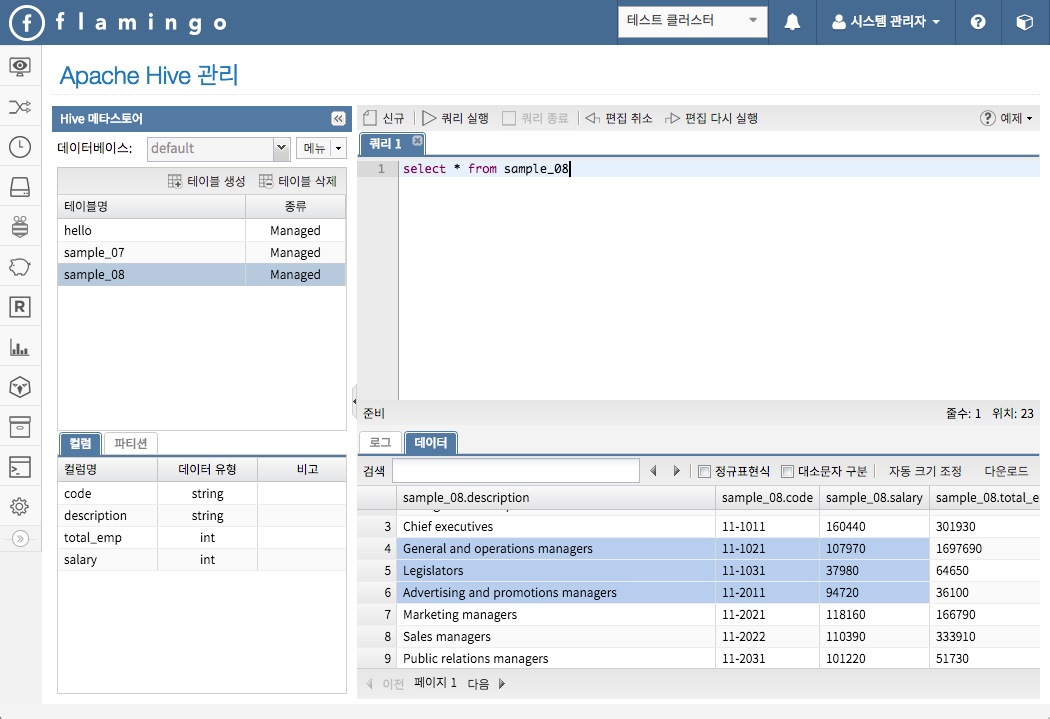Click in the SQL editor line 1
This screenshot has height=719, width=1050.
(x=719, y=169)
